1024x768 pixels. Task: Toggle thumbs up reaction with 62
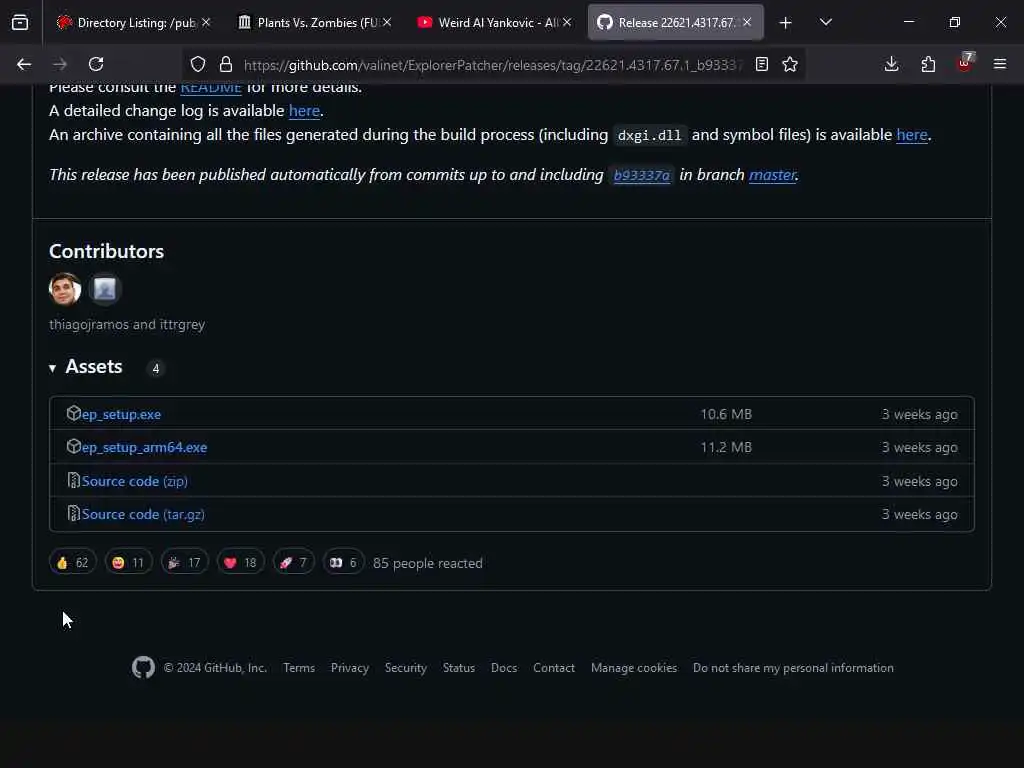72,562
